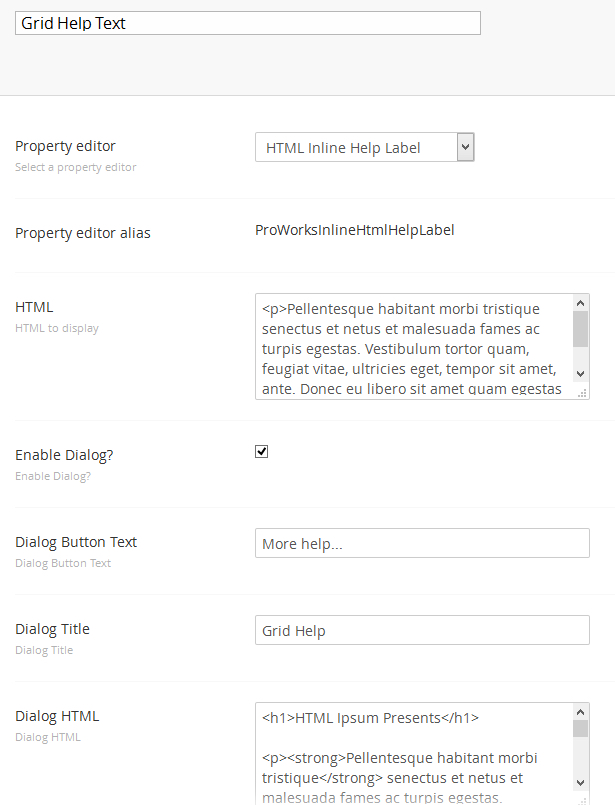The image size is (615, 805).
Task: Click the "Dialog HTML" label heading
Action: (x=57, y=716)
